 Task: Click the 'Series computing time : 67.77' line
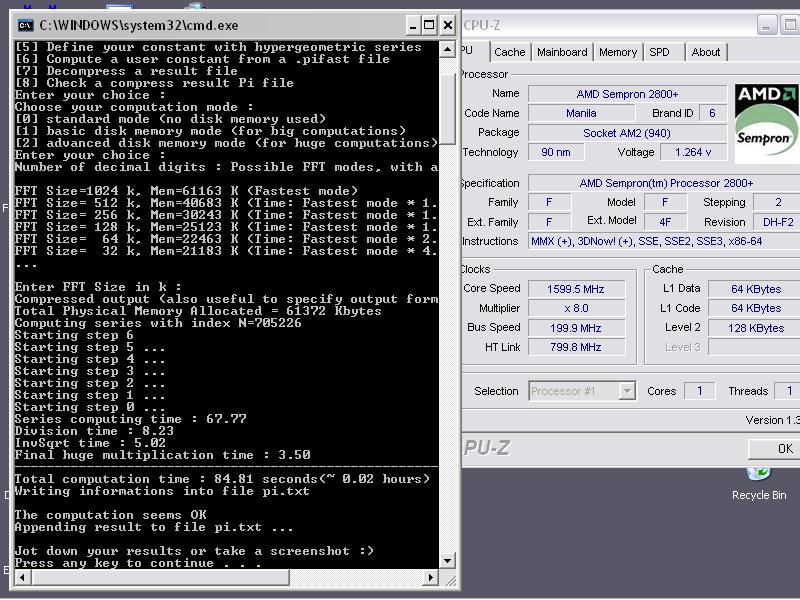(x=131, y=419)
